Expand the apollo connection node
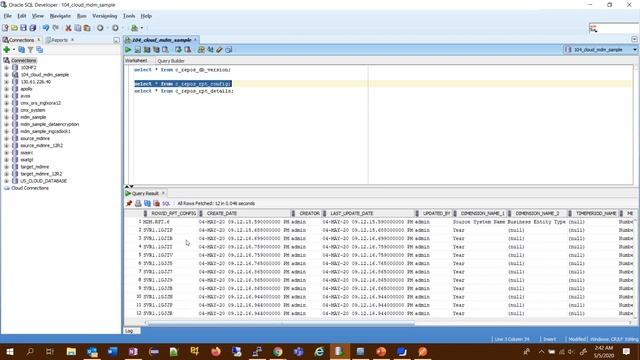Viewport: 640px width, 360px height. coord(6,89)
